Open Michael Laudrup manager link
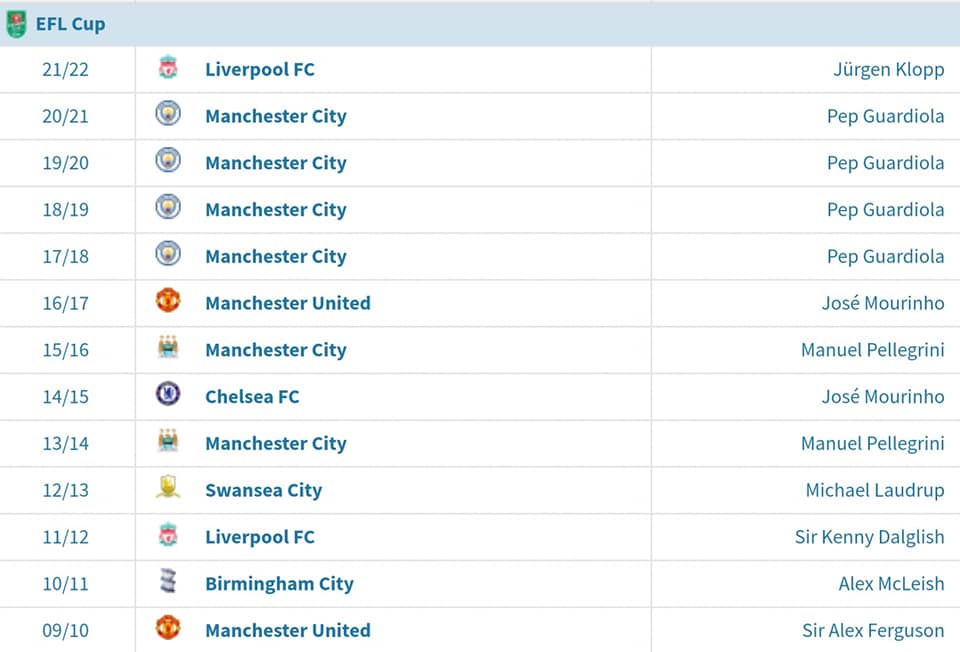The image size is (960, 652). [875, 490]
